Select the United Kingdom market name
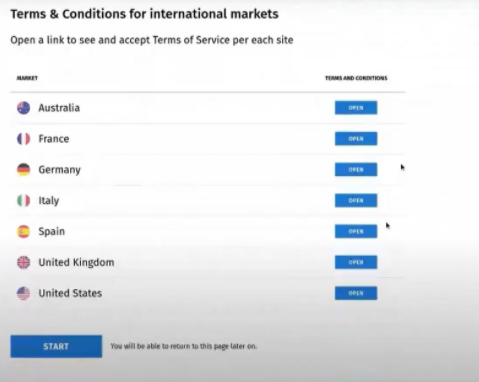The image size is (479, 382). [76, 262]
